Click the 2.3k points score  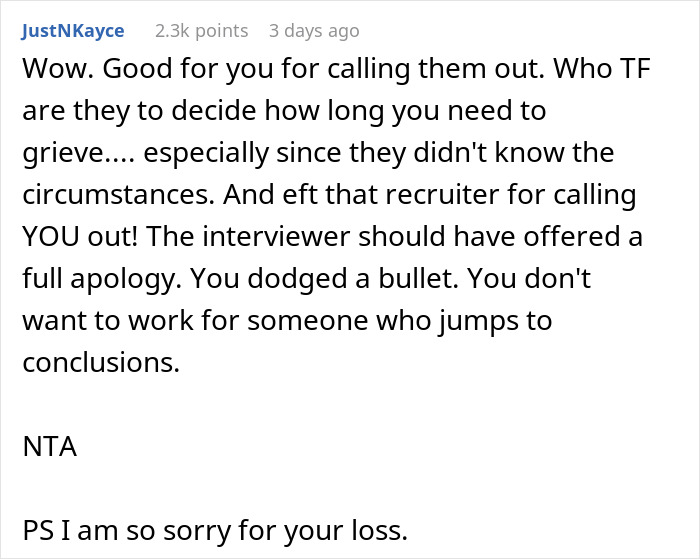tap(201, 31)
